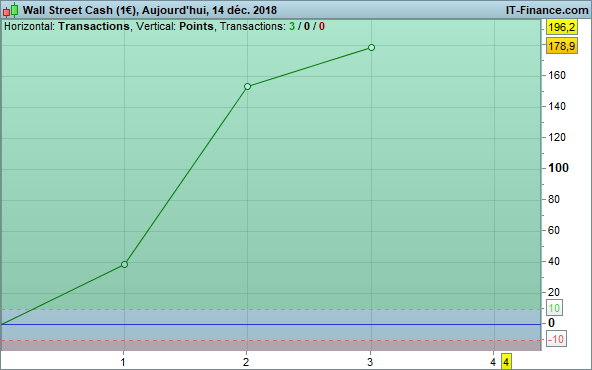The width and height of the screenshot is (592, 370).
Task: Select the data point at transaction 1
Action: (124, 265)
